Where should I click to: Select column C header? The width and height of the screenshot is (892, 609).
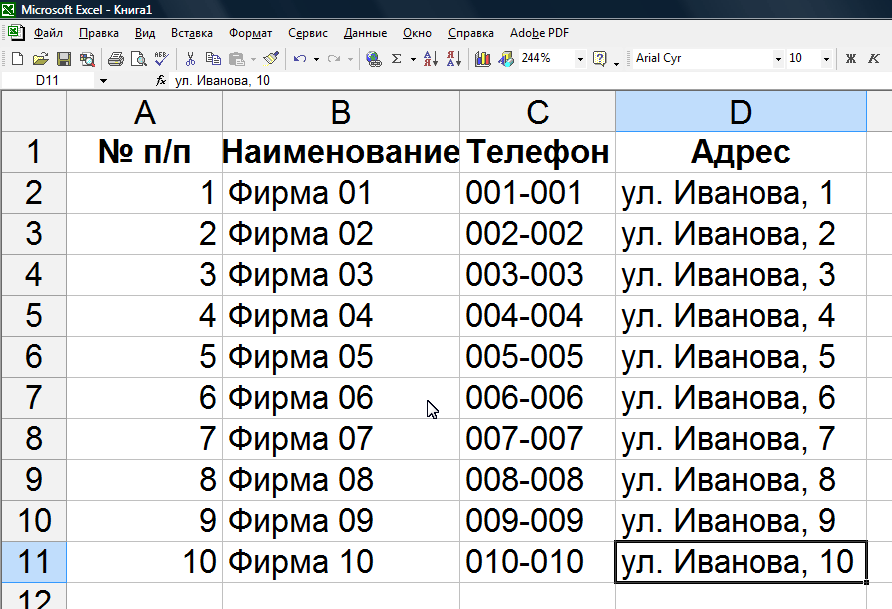point(538,111)
